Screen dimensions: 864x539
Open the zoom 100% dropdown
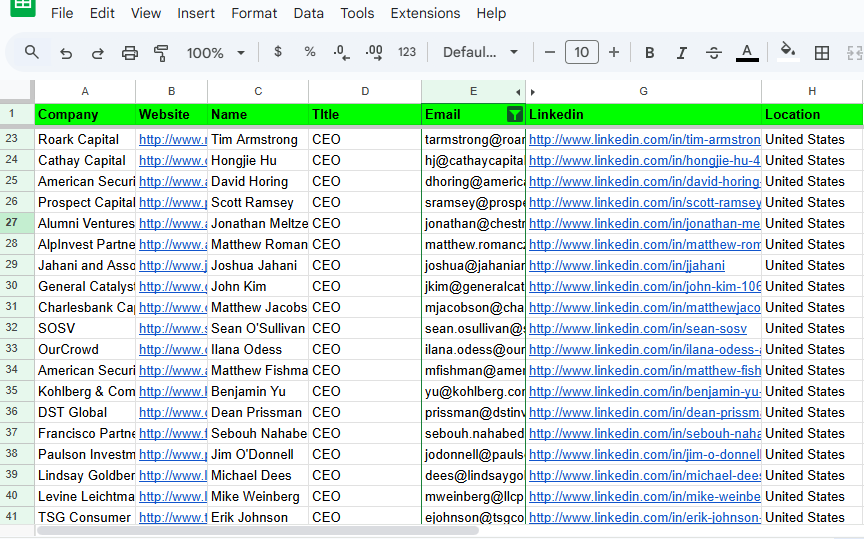(x=215, y=53)
